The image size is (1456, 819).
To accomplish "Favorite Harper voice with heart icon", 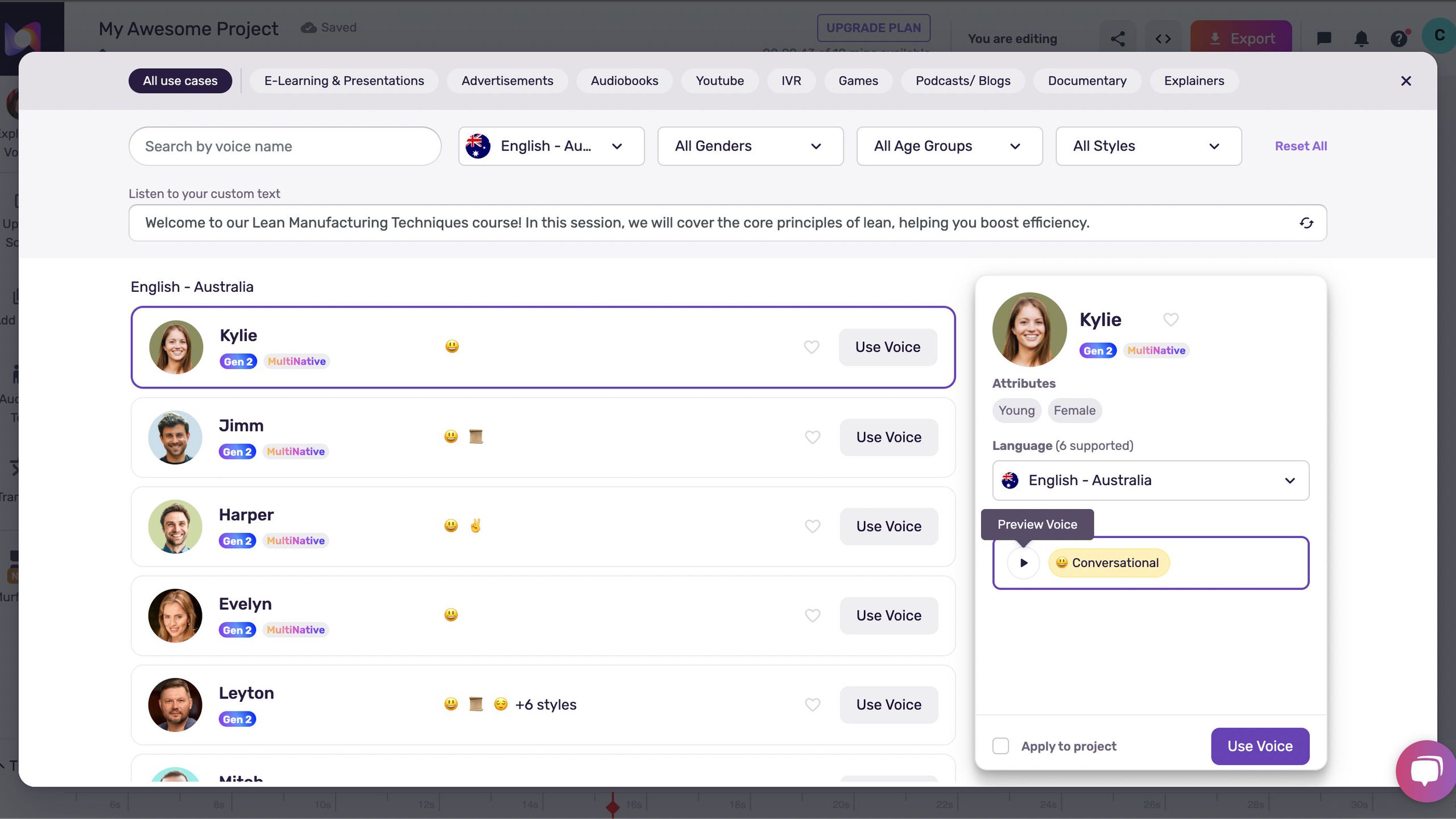I will (813, 527).
